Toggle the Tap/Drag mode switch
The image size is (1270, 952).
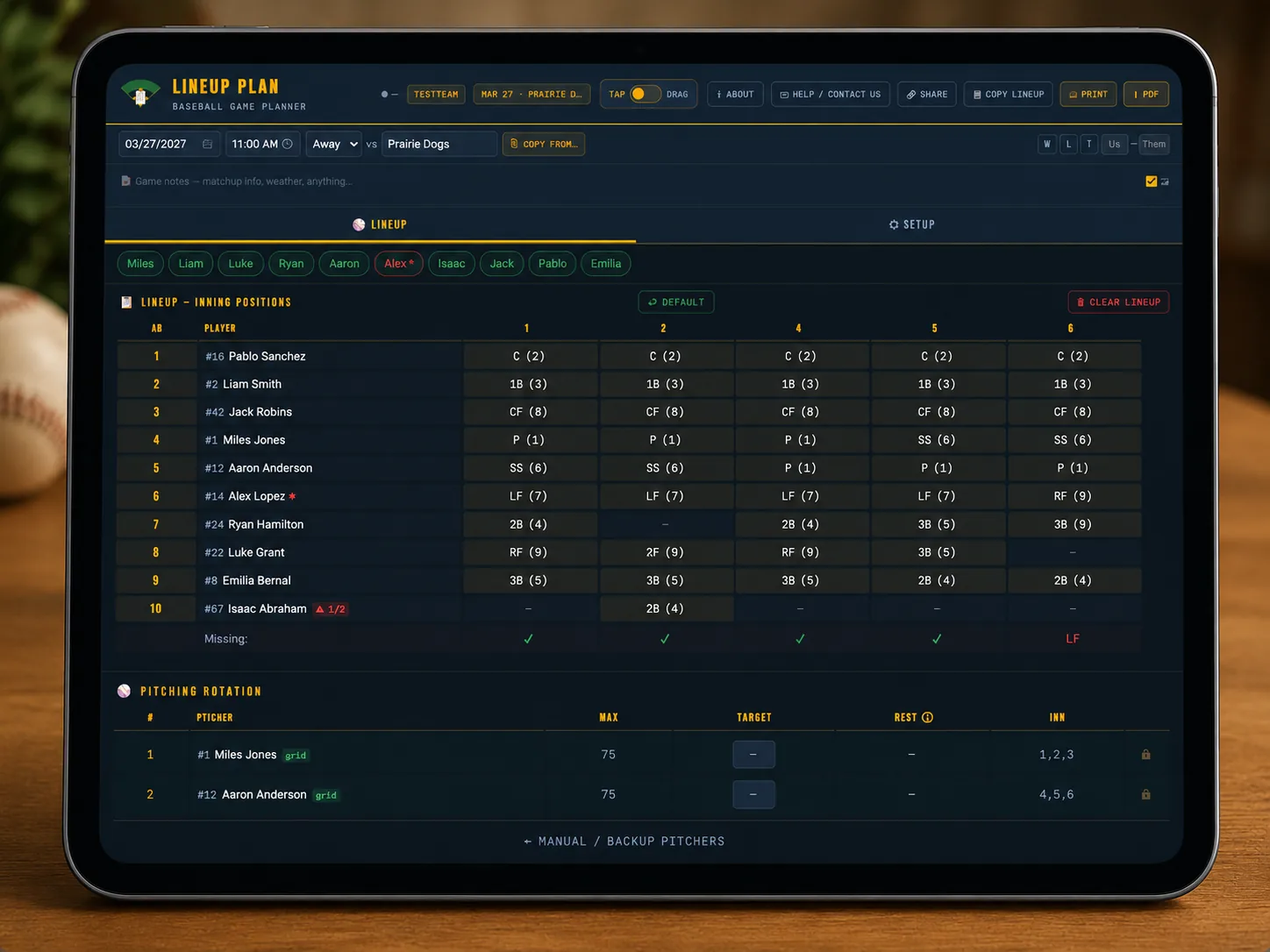[x=646, y=94]
